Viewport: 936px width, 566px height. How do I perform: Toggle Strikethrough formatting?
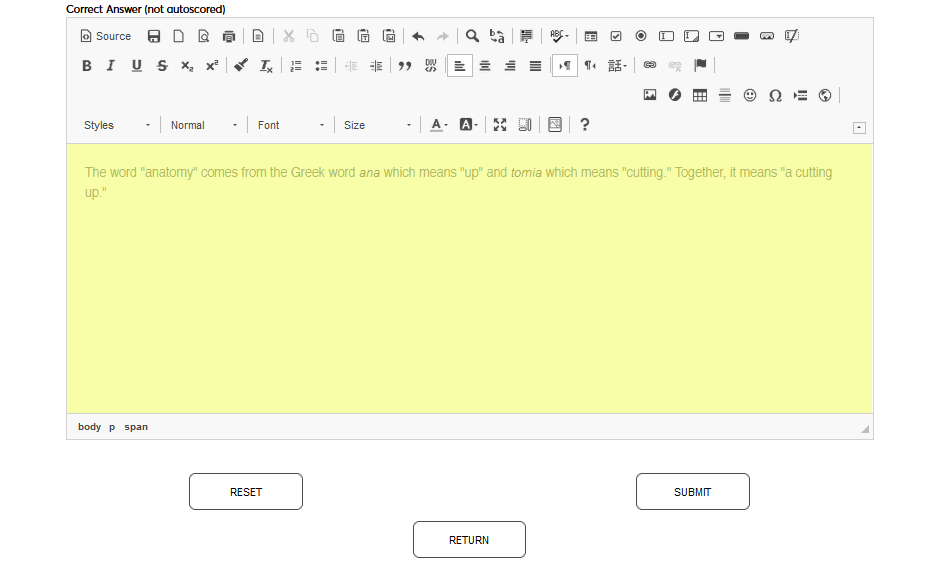[x=162, y=66]
